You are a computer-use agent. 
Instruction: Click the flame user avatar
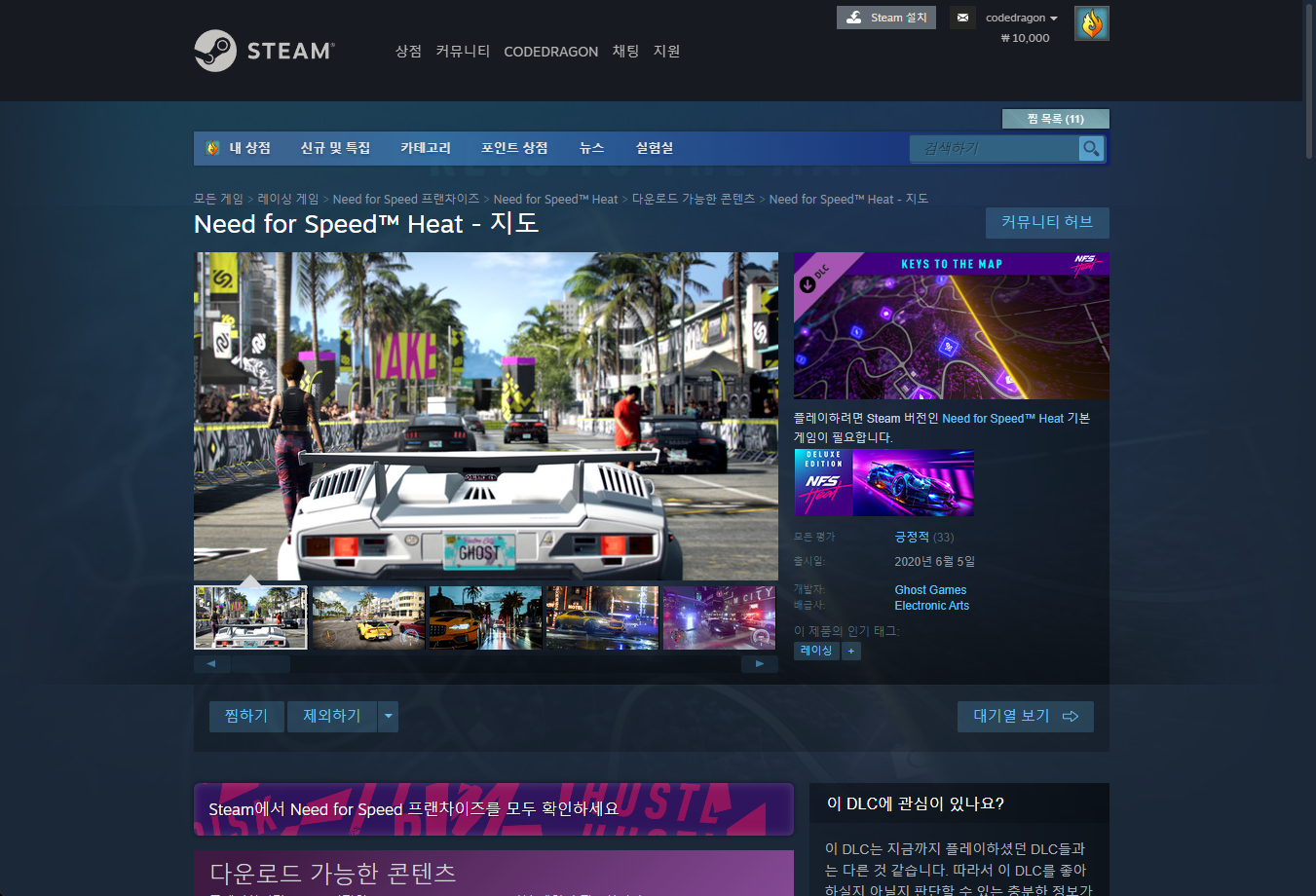pos(1092,23)
